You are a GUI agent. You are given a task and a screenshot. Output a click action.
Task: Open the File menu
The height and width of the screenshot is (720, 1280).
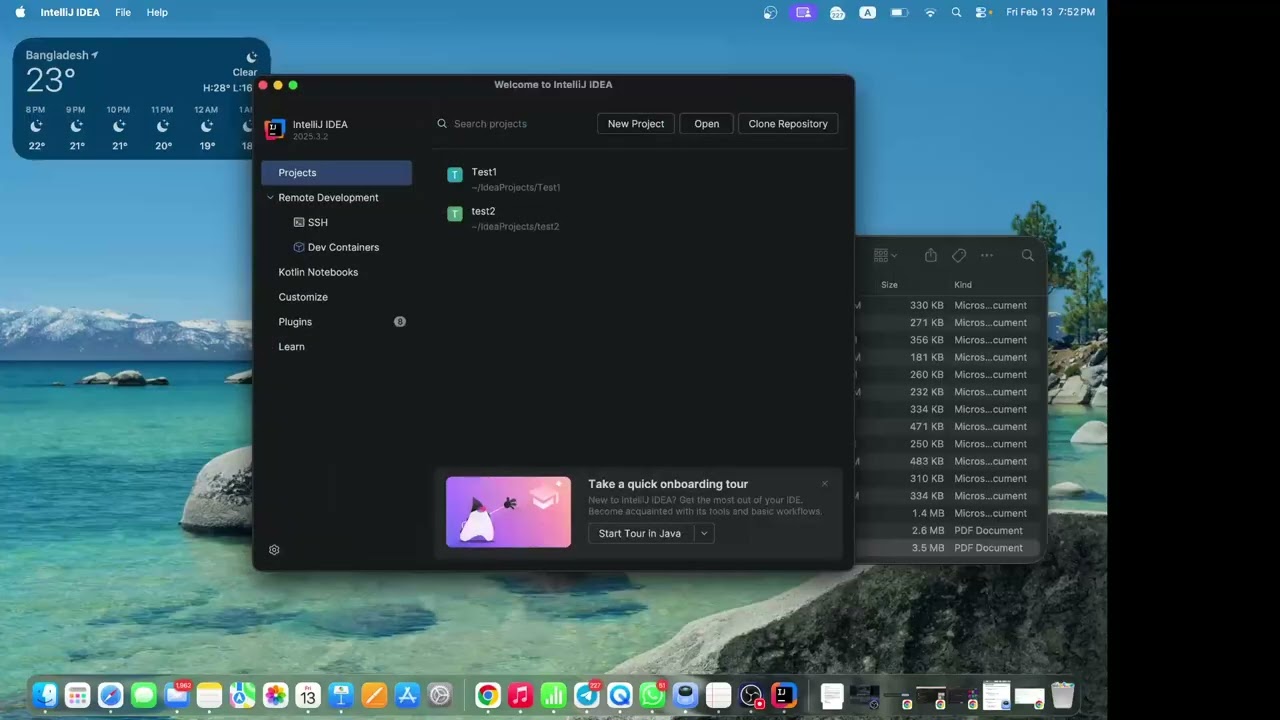pos(123,12)
